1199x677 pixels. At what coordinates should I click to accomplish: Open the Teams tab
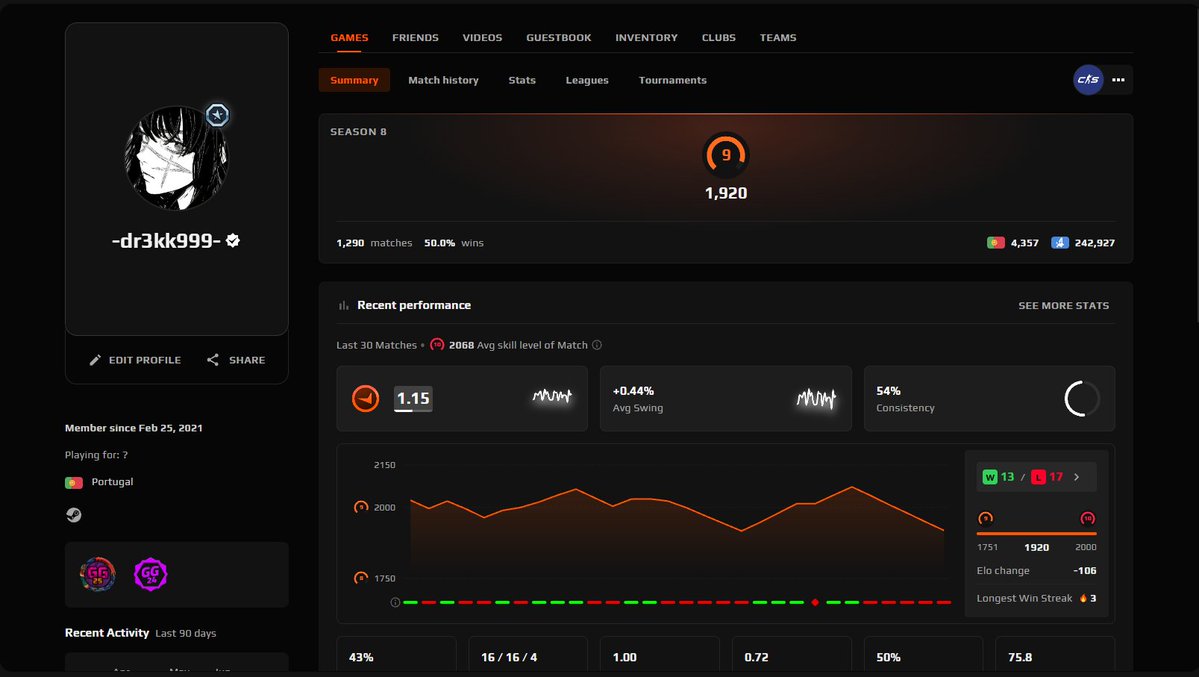(778, 37)
